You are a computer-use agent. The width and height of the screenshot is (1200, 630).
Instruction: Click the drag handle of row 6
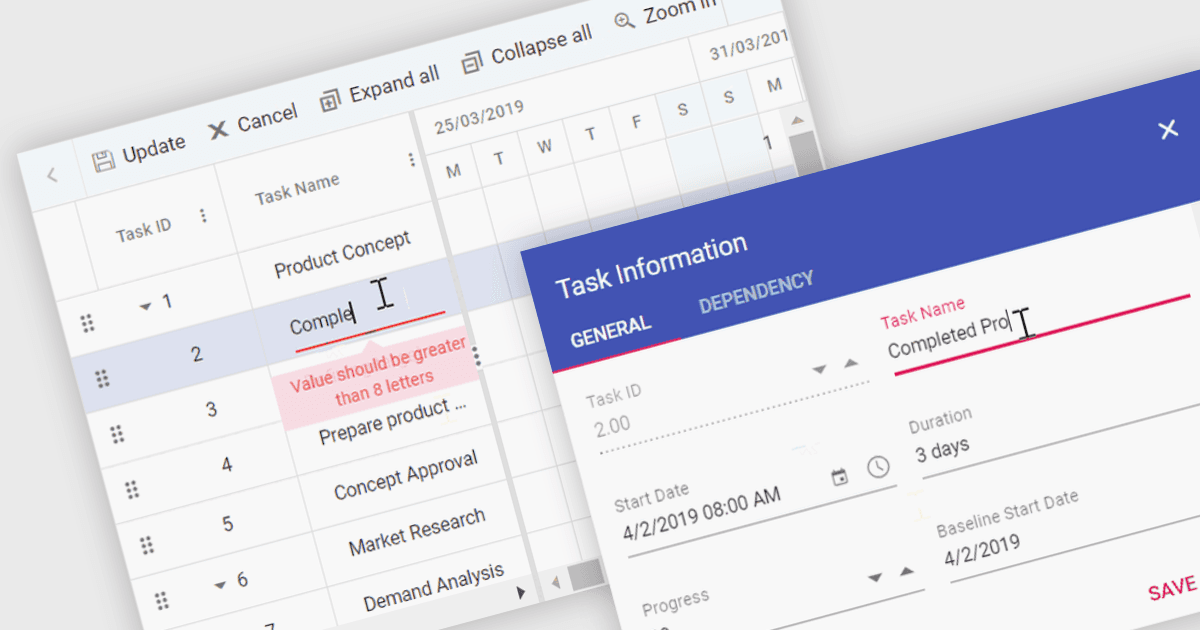tap(162, 600)
